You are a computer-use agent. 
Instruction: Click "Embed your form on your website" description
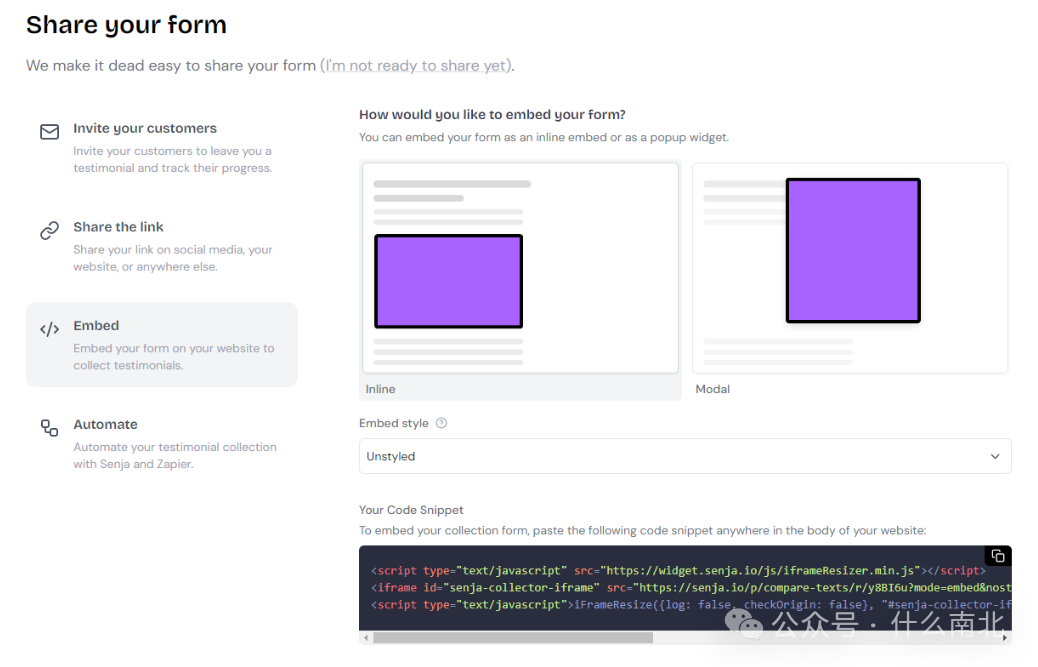[x=173, y=357]
